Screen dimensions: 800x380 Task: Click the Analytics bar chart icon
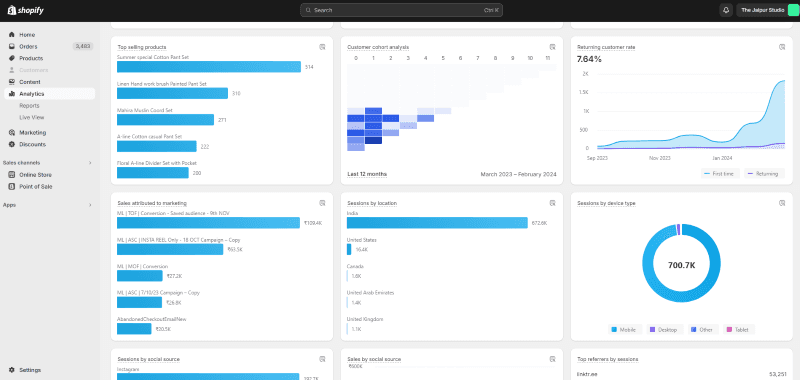[x=12, y=94]
